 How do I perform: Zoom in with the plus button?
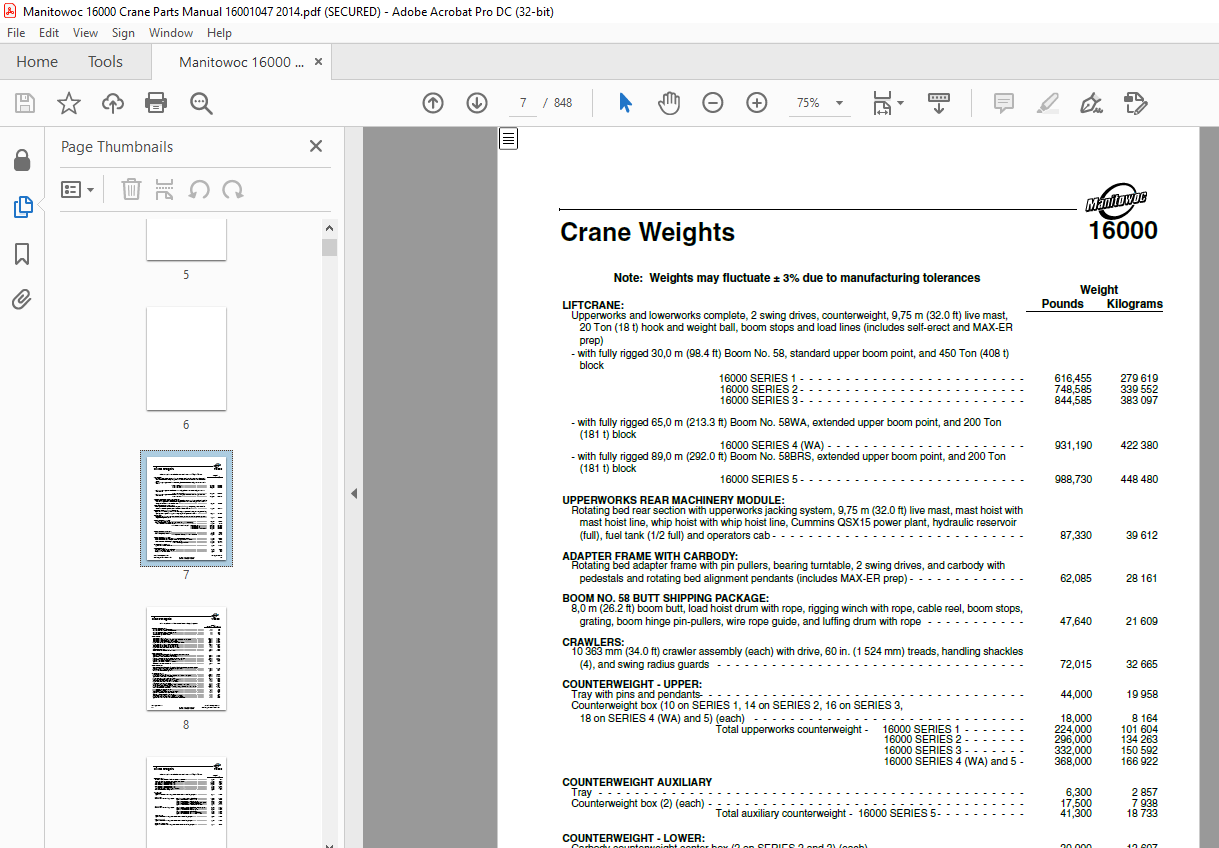pos(757,103)
